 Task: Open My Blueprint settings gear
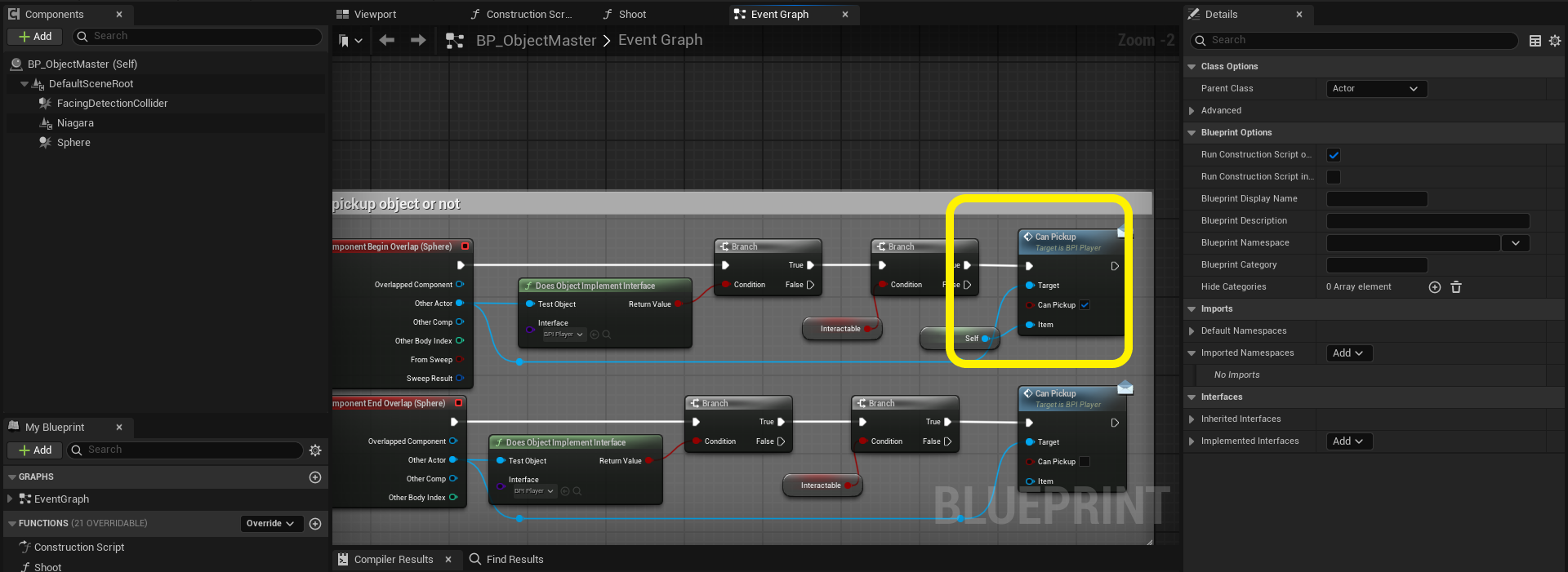[x=315, y=450]
